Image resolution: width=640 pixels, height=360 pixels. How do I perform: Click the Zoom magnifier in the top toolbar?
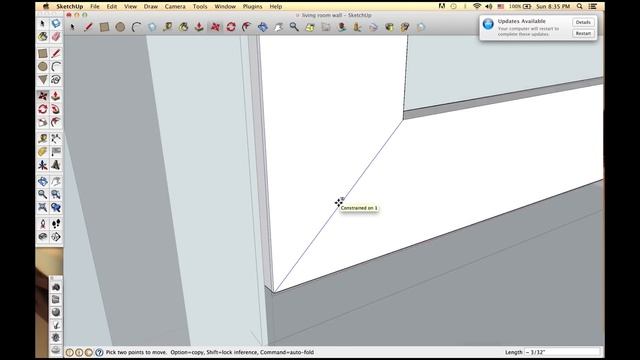pyautogui.click(x=294, y=27)
